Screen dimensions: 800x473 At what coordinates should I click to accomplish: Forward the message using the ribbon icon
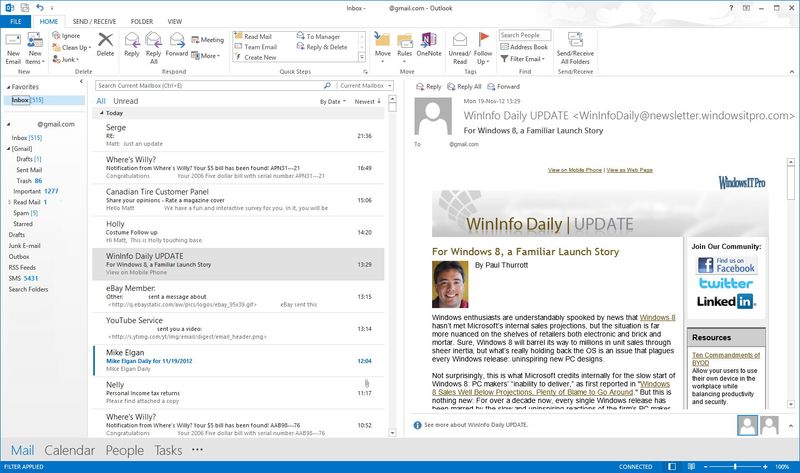pos(176,44)
